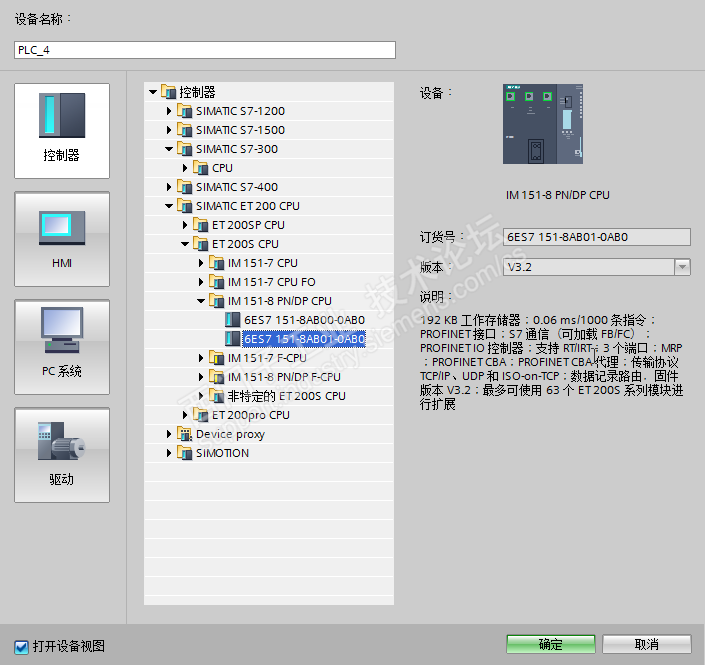Select the SIMATIC S7-1200 row label

pos(241,111)
